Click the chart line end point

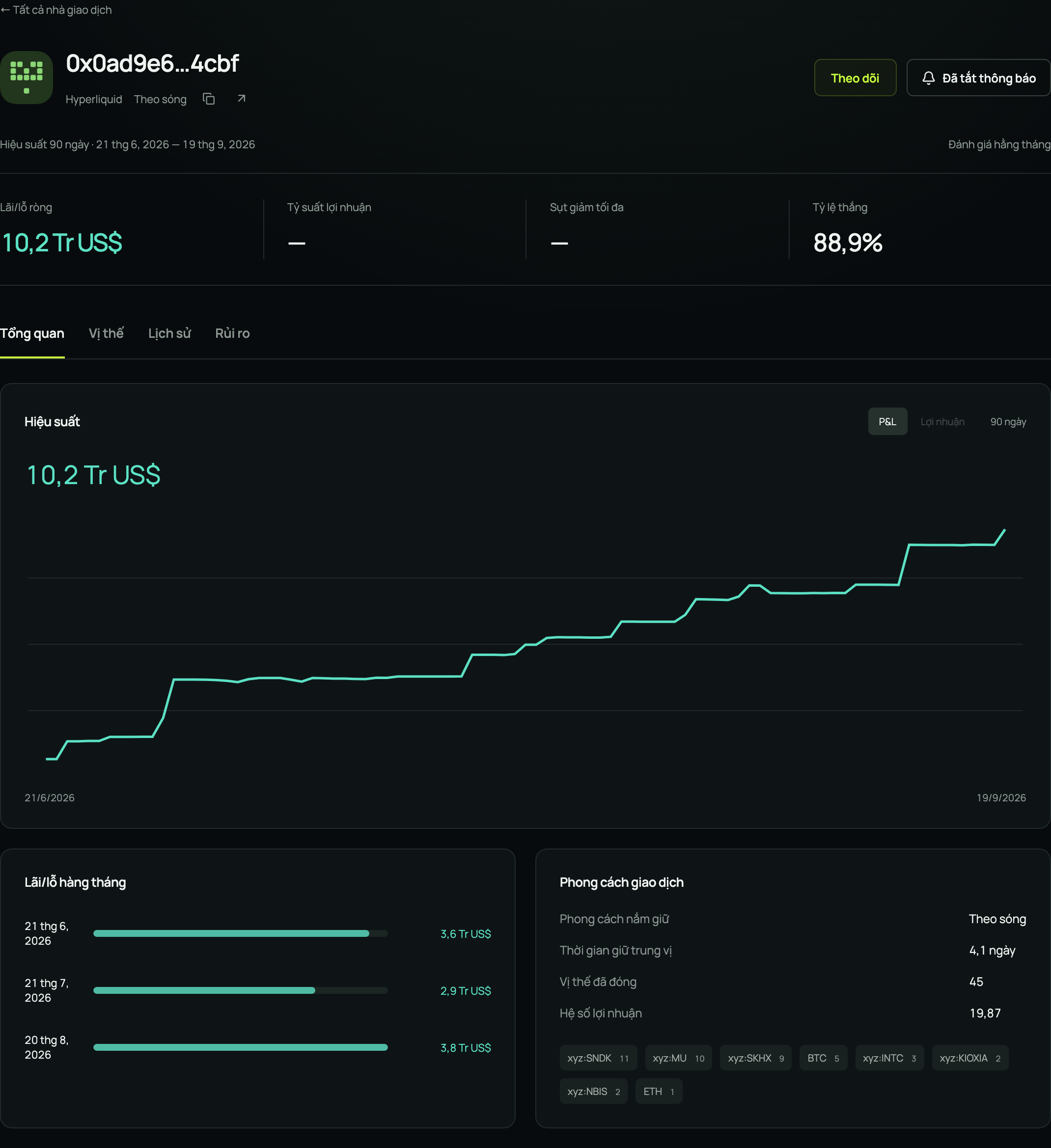tap(1004, 530)
